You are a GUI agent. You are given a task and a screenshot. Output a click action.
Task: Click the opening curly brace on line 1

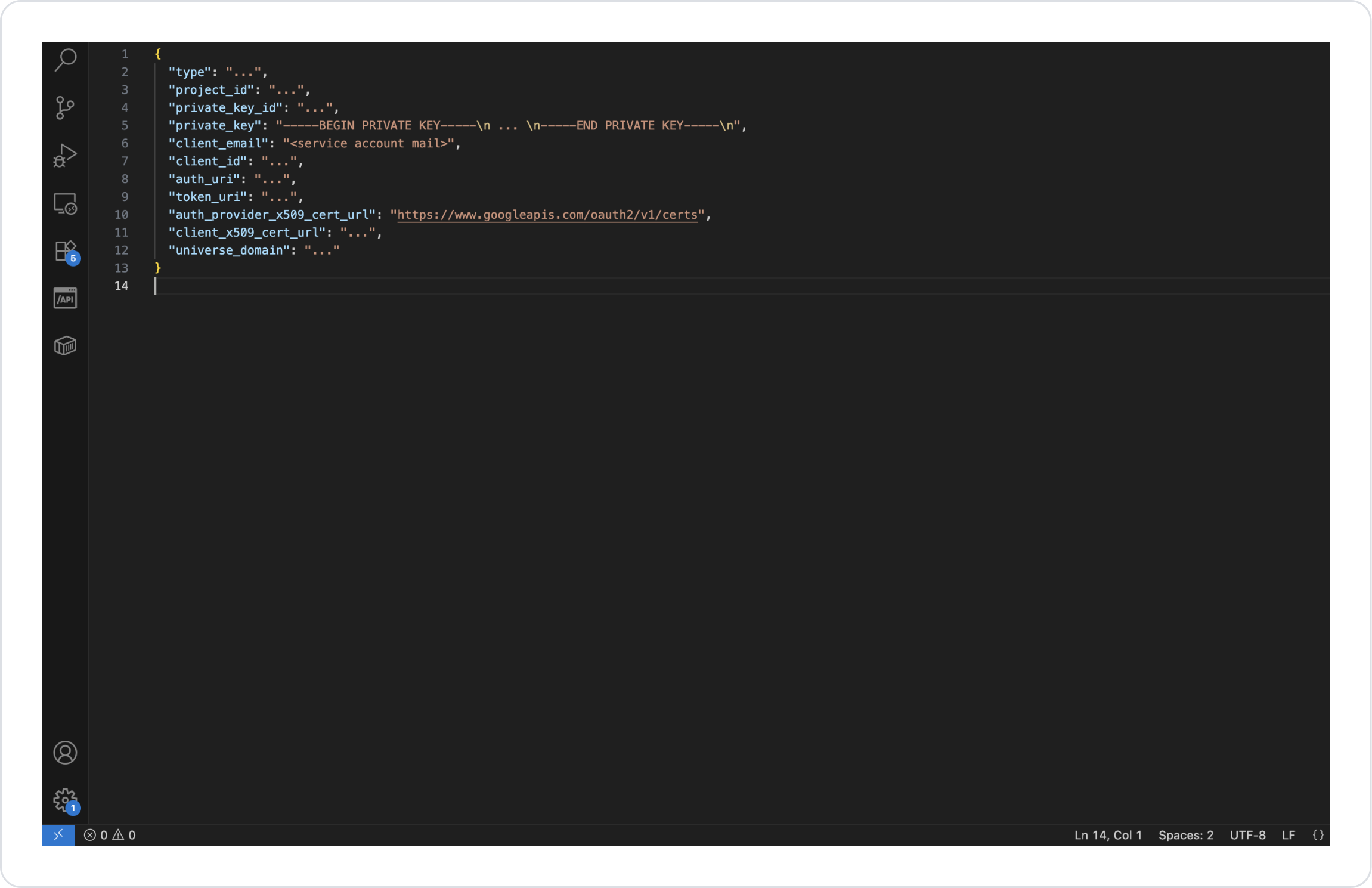157,54
